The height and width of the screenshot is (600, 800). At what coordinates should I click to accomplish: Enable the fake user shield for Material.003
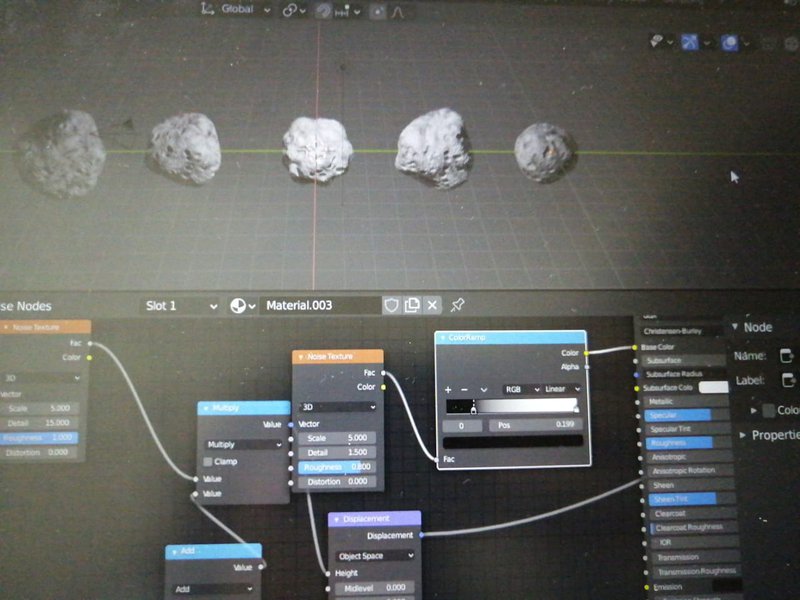coord(392,305)
